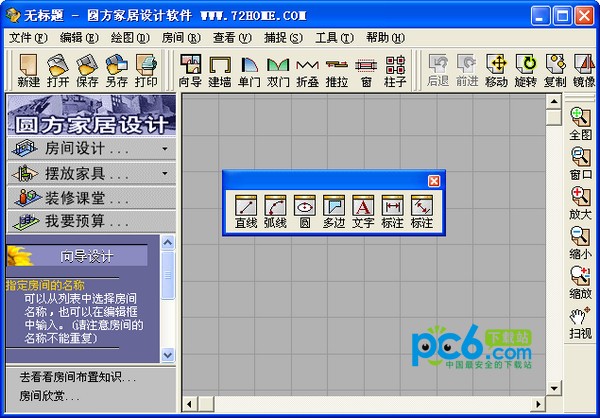Click the canvas vertical scroll-up arrow

pos(554,102)
